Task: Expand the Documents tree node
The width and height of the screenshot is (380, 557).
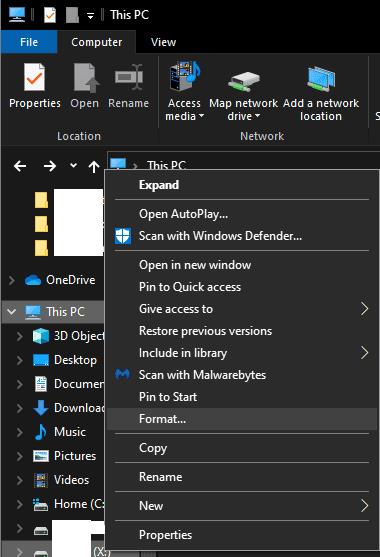Action: [20, 384]
